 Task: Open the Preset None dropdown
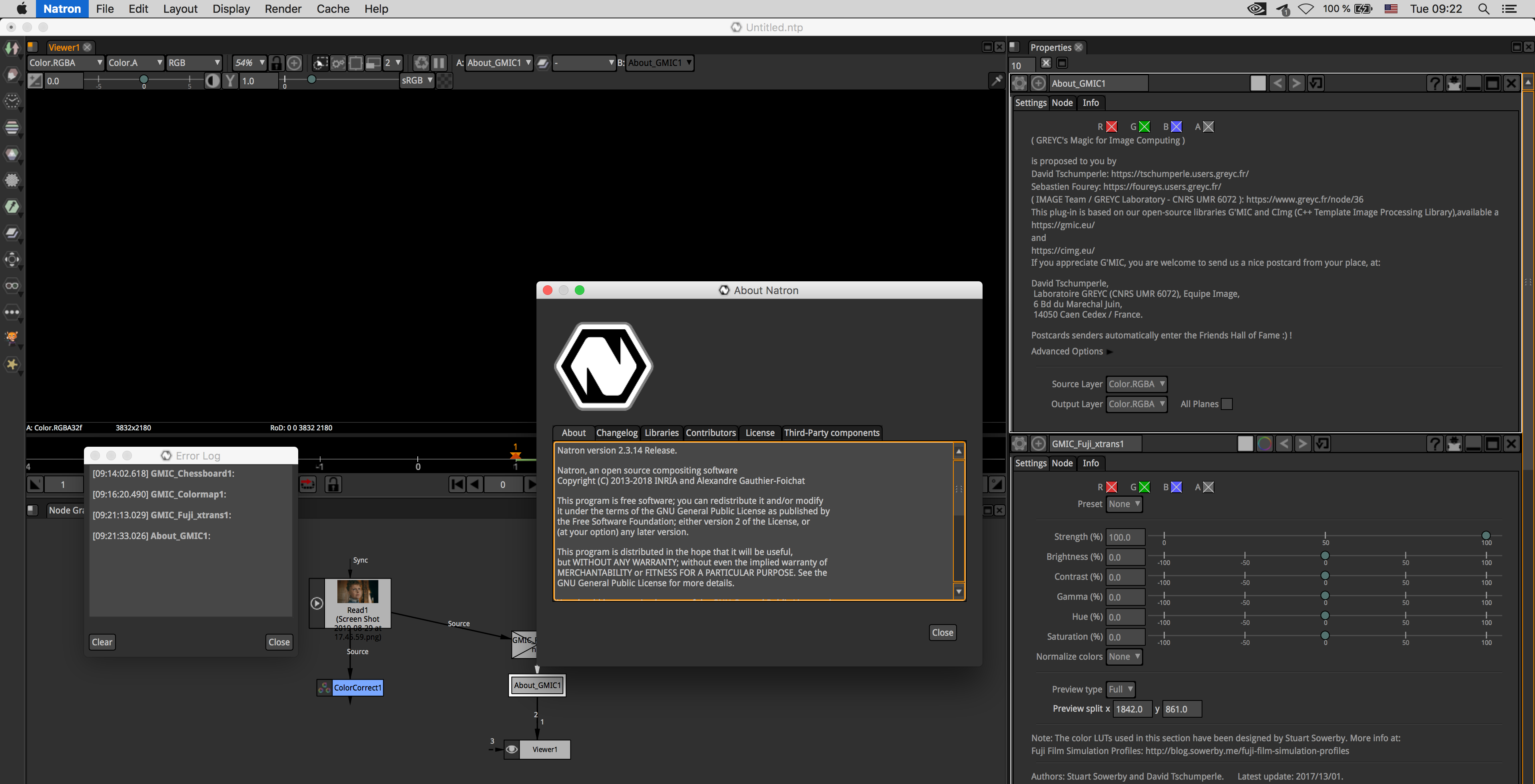[x=1124, y=504]
